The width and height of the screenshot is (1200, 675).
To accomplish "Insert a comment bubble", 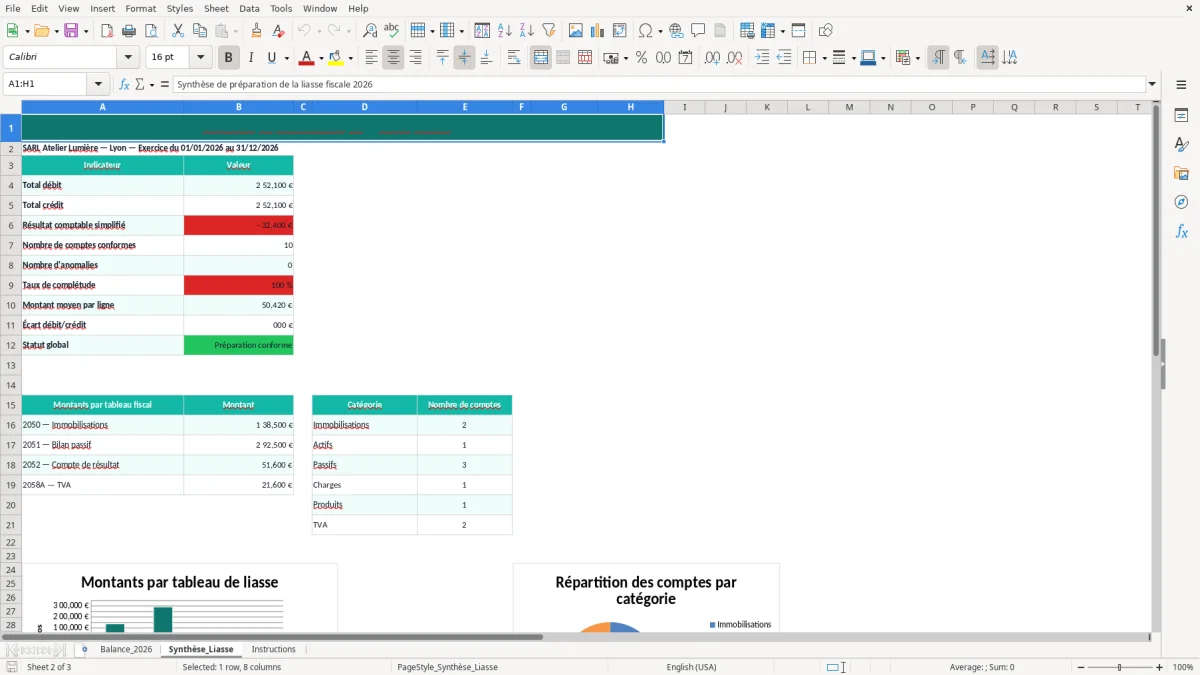I will coord(699,31).
